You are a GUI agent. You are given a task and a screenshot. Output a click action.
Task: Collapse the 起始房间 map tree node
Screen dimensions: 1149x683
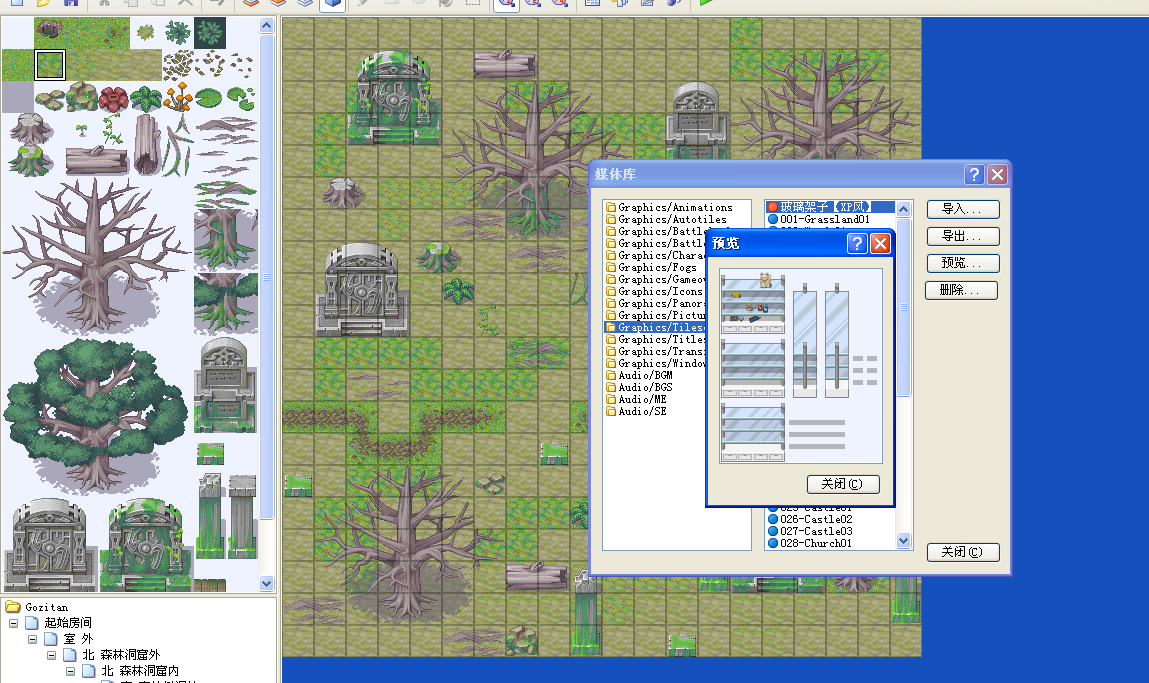pos(13,623)
